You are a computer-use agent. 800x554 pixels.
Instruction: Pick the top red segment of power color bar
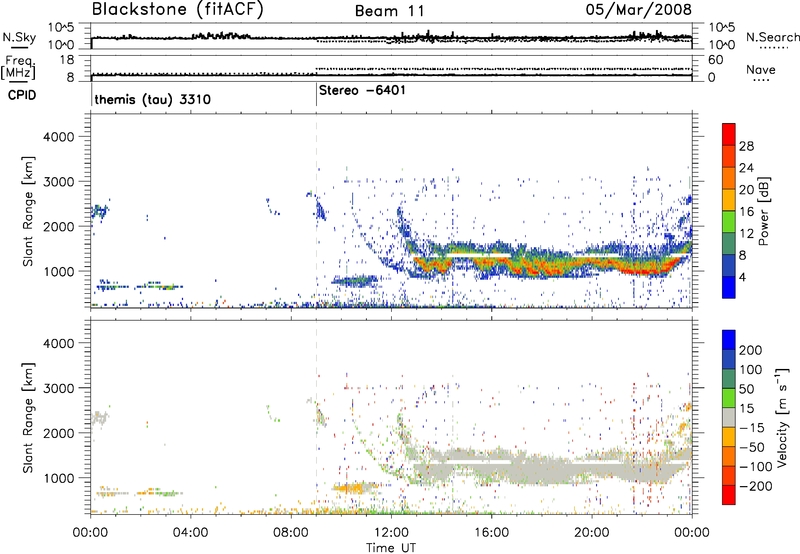(x=729, y=134)
